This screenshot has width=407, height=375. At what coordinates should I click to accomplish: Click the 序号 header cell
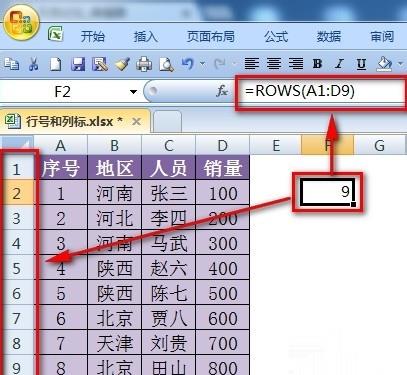point(60,168)
